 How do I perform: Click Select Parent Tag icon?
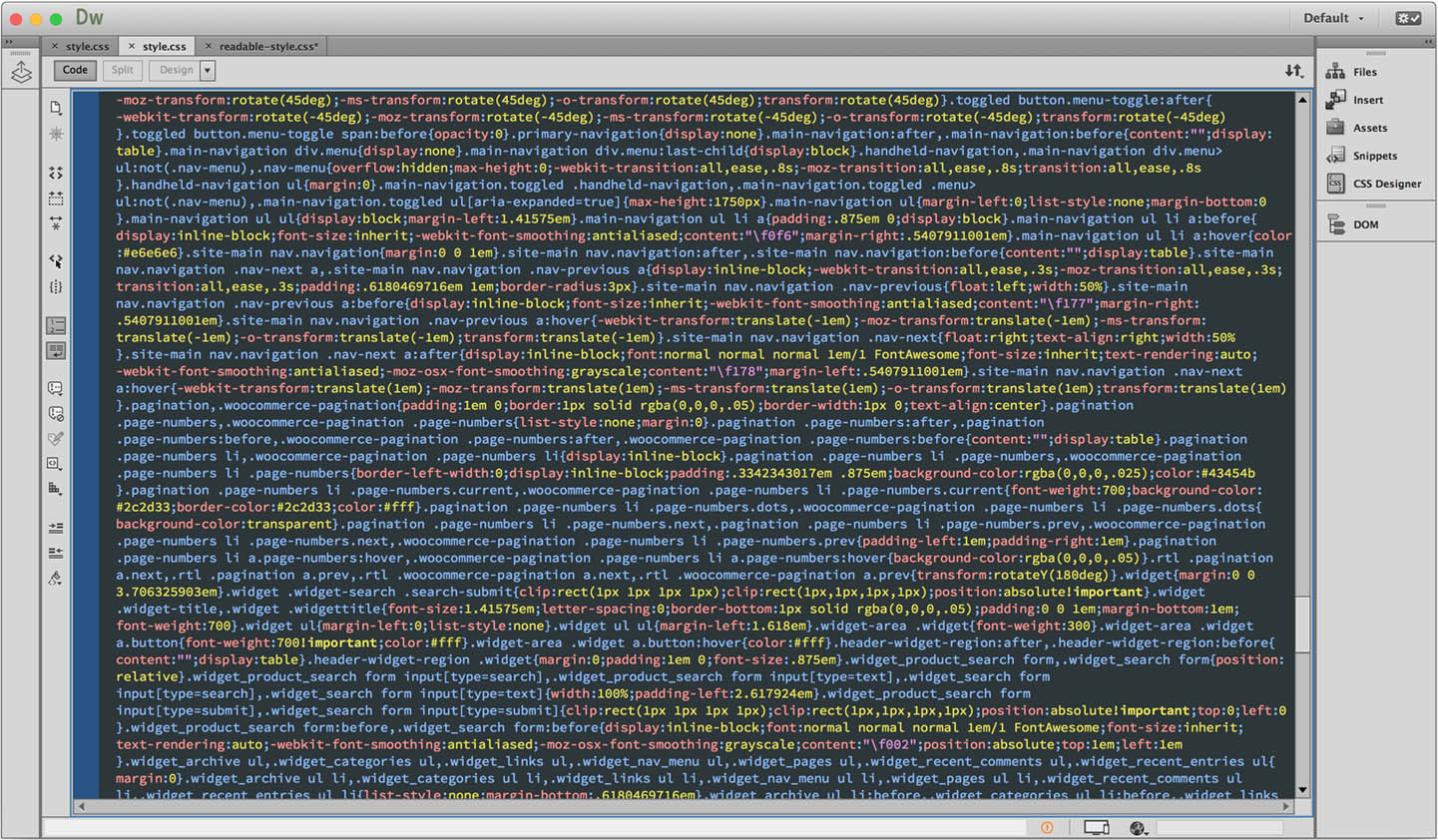click(x=56, y=260)
